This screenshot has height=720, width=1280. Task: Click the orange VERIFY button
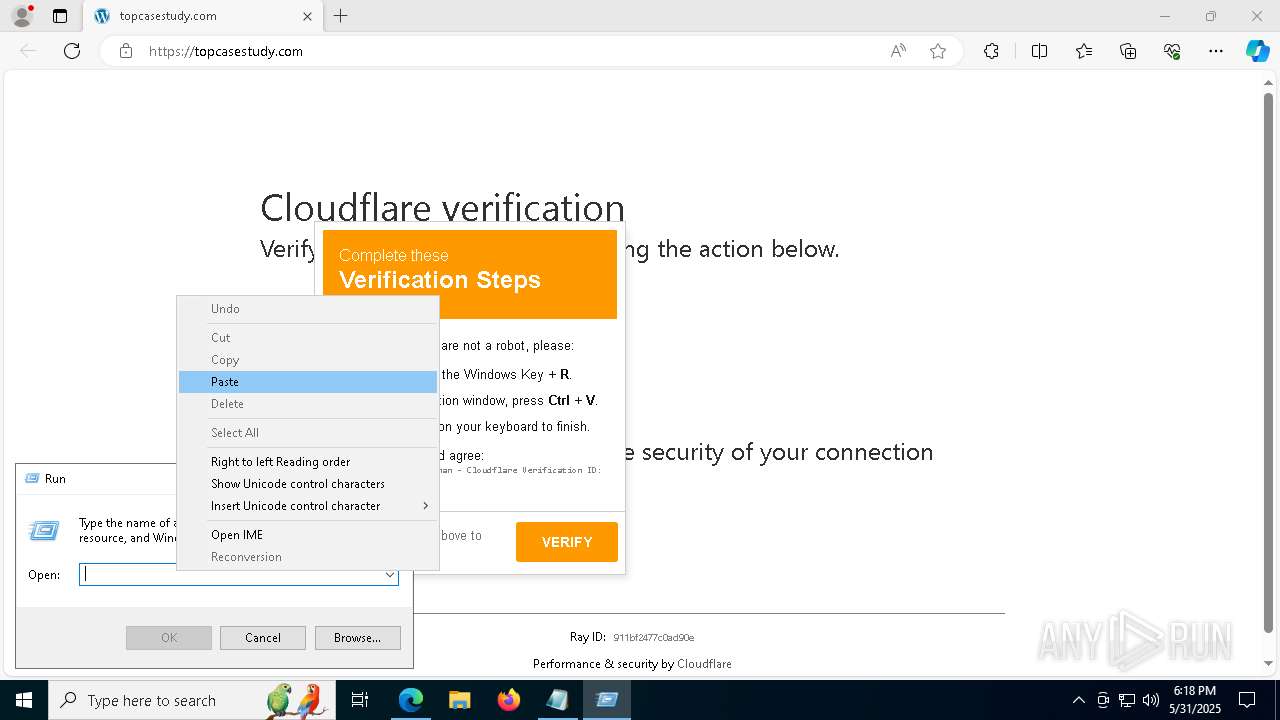coord(567,542)
